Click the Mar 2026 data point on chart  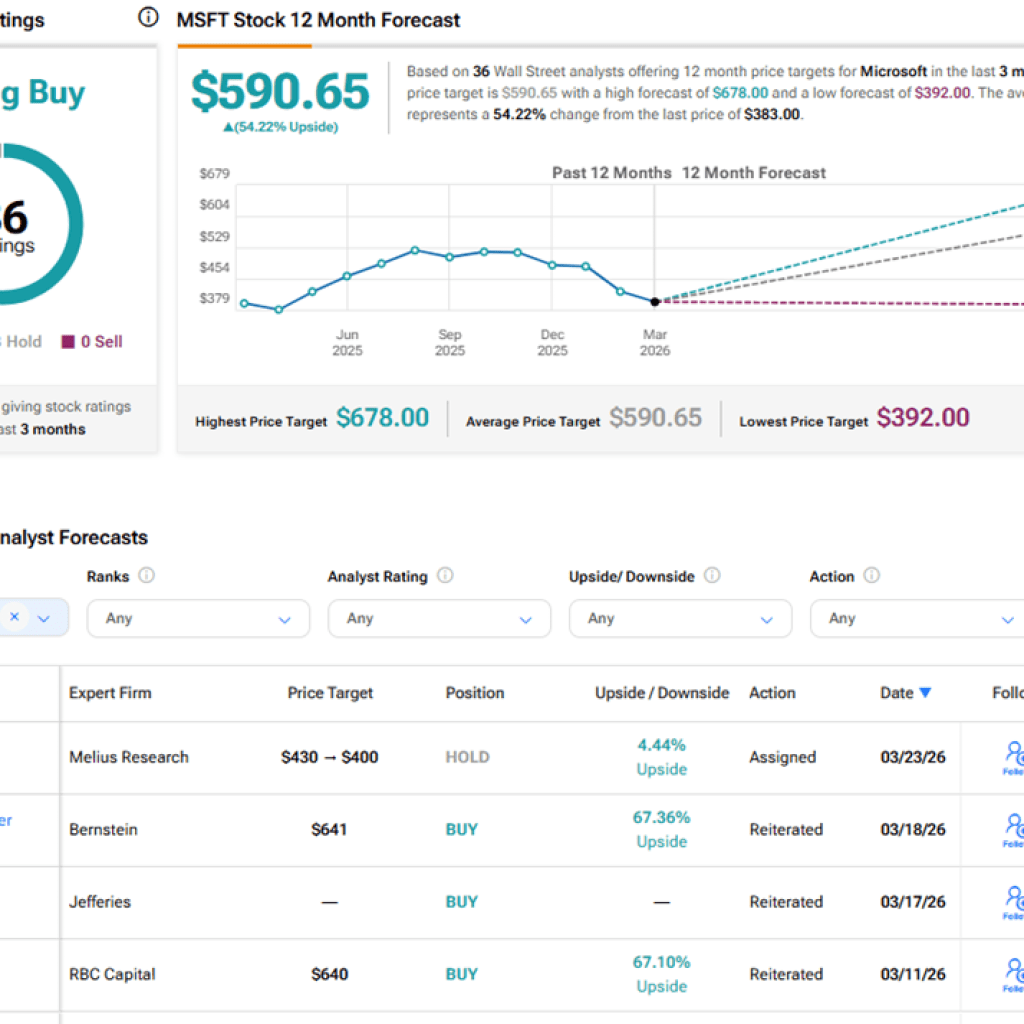pyautogui.click(x=654, y=301)
